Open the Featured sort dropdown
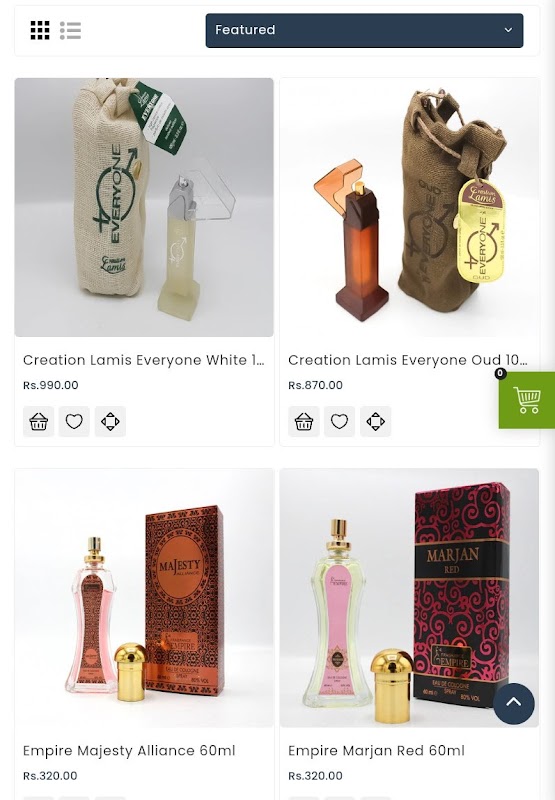This screenshot has height=800, width=555. click(x=364, y=31)
